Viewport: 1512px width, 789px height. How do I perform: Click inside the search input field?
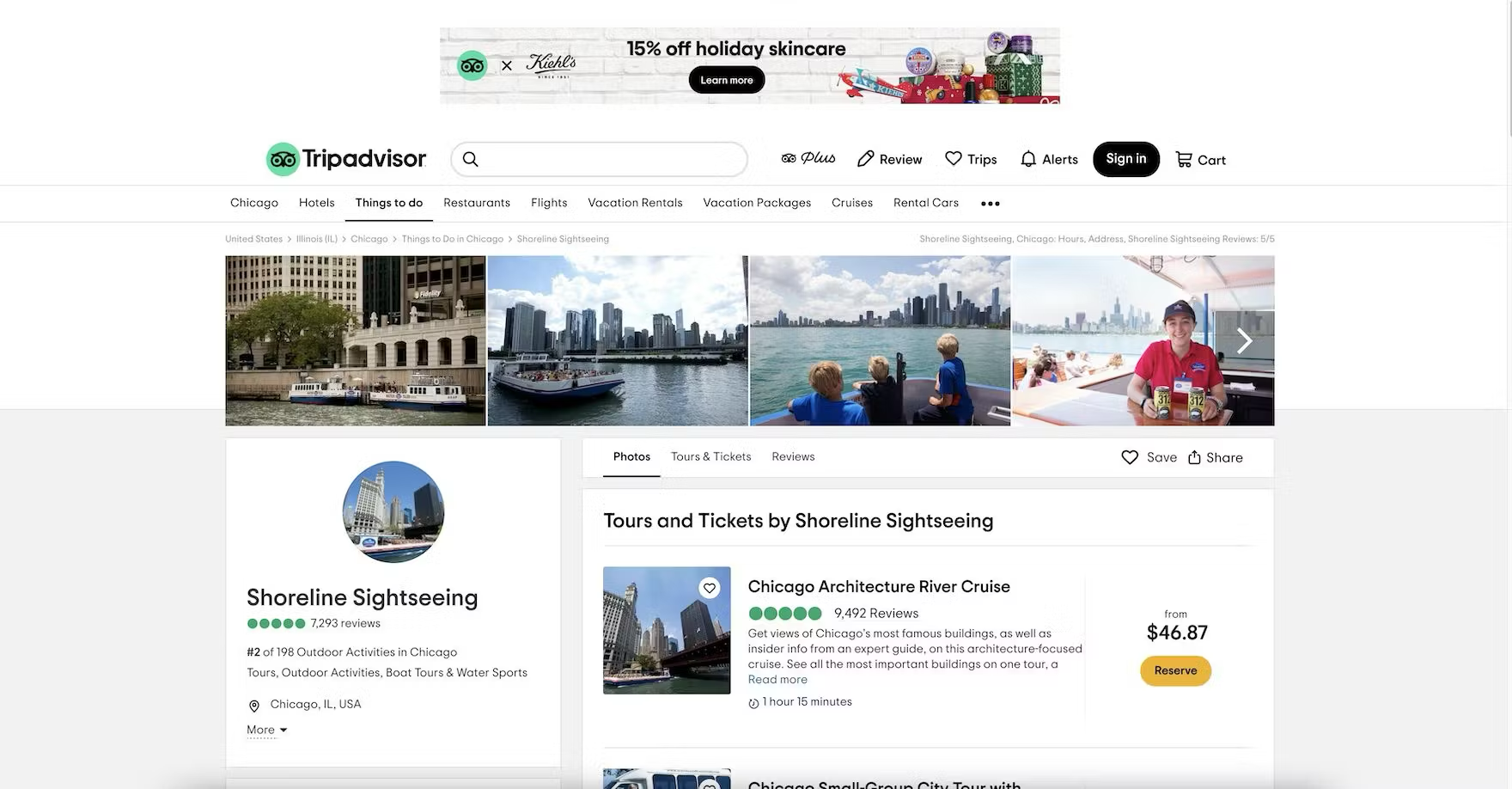[610, 159]
